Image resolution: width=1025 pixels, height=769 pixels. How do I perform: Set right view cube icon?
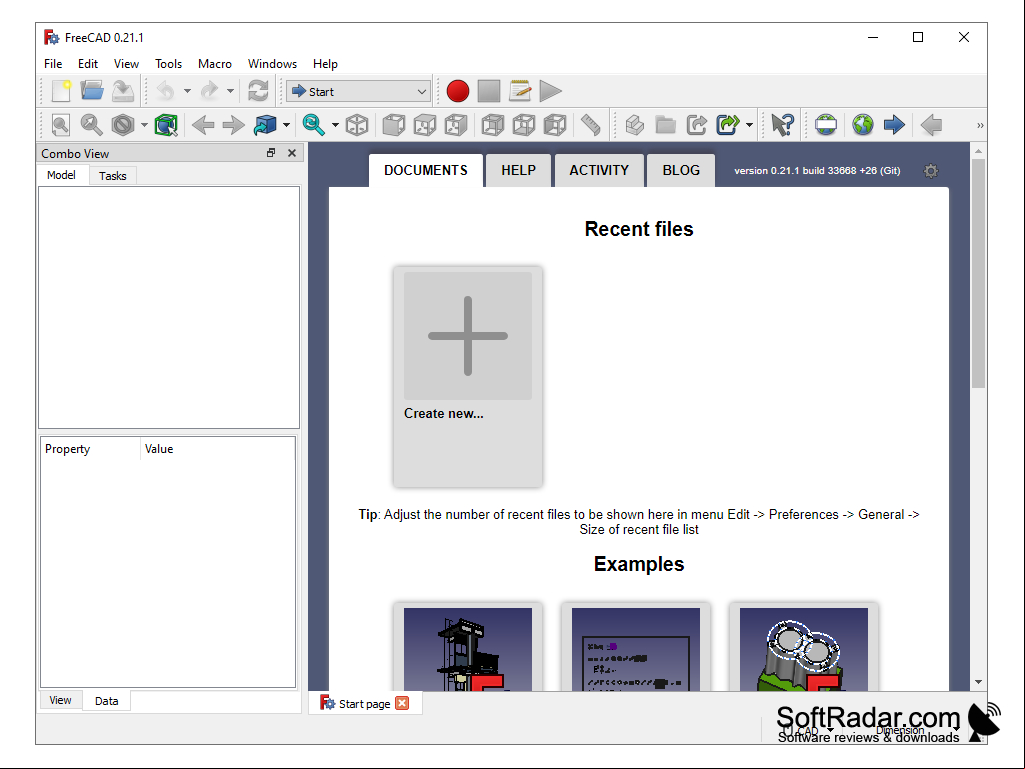pos(456,125)
